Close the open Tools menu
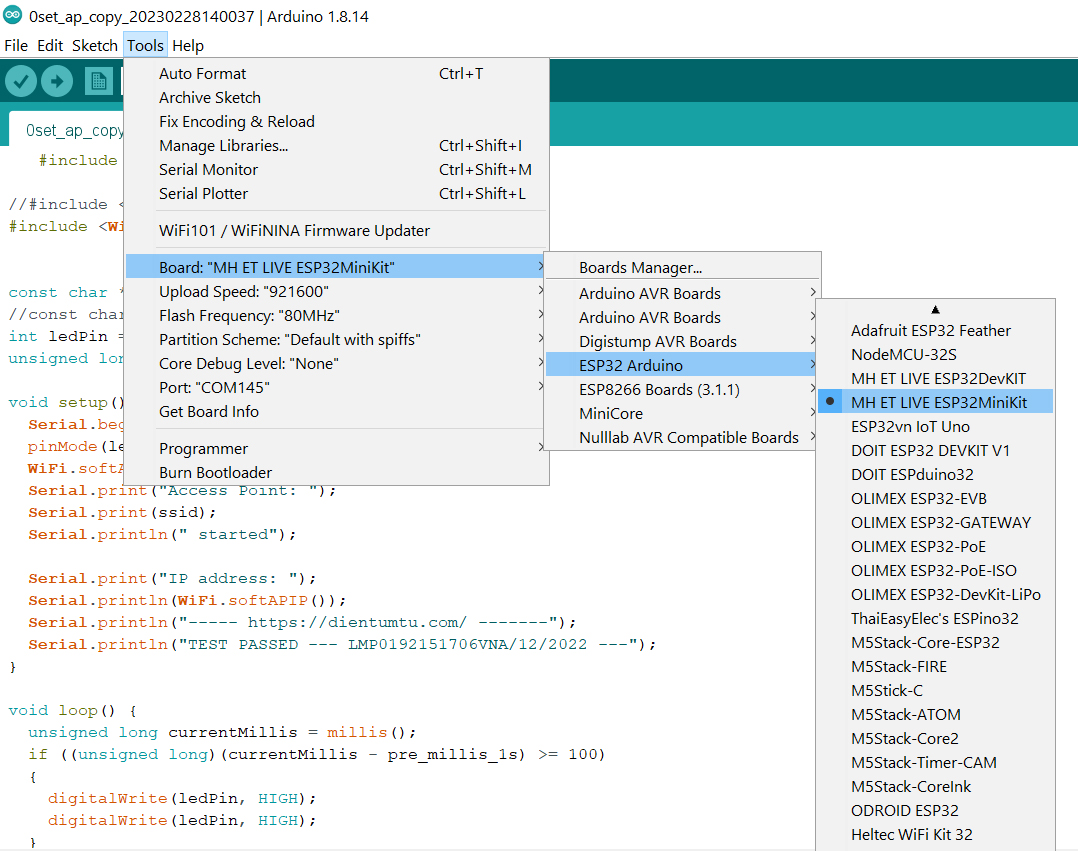The width and height of the screenshot is (1078, 851). pos(145,45)
